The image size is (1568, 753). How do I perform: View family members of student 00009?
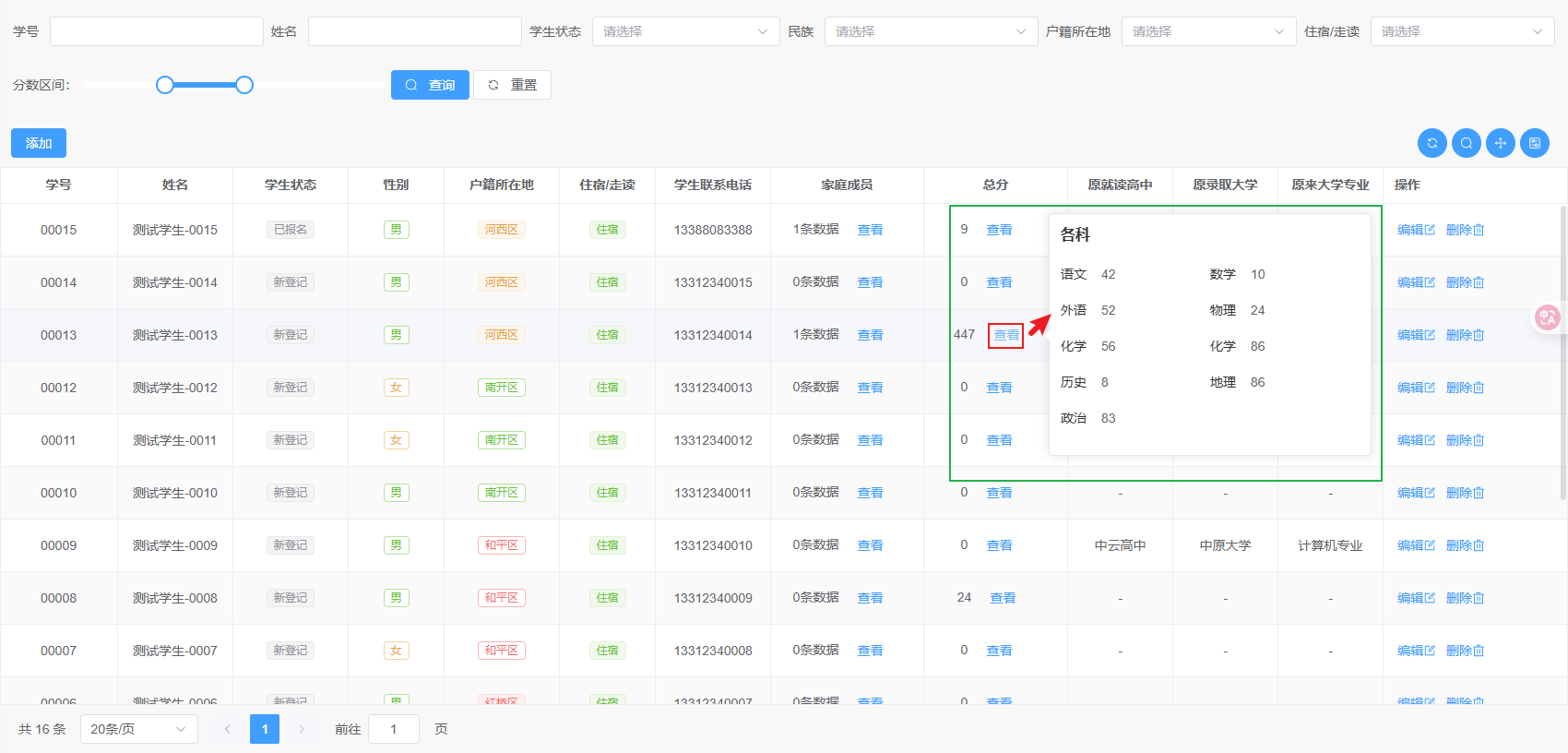pos(870,545)
